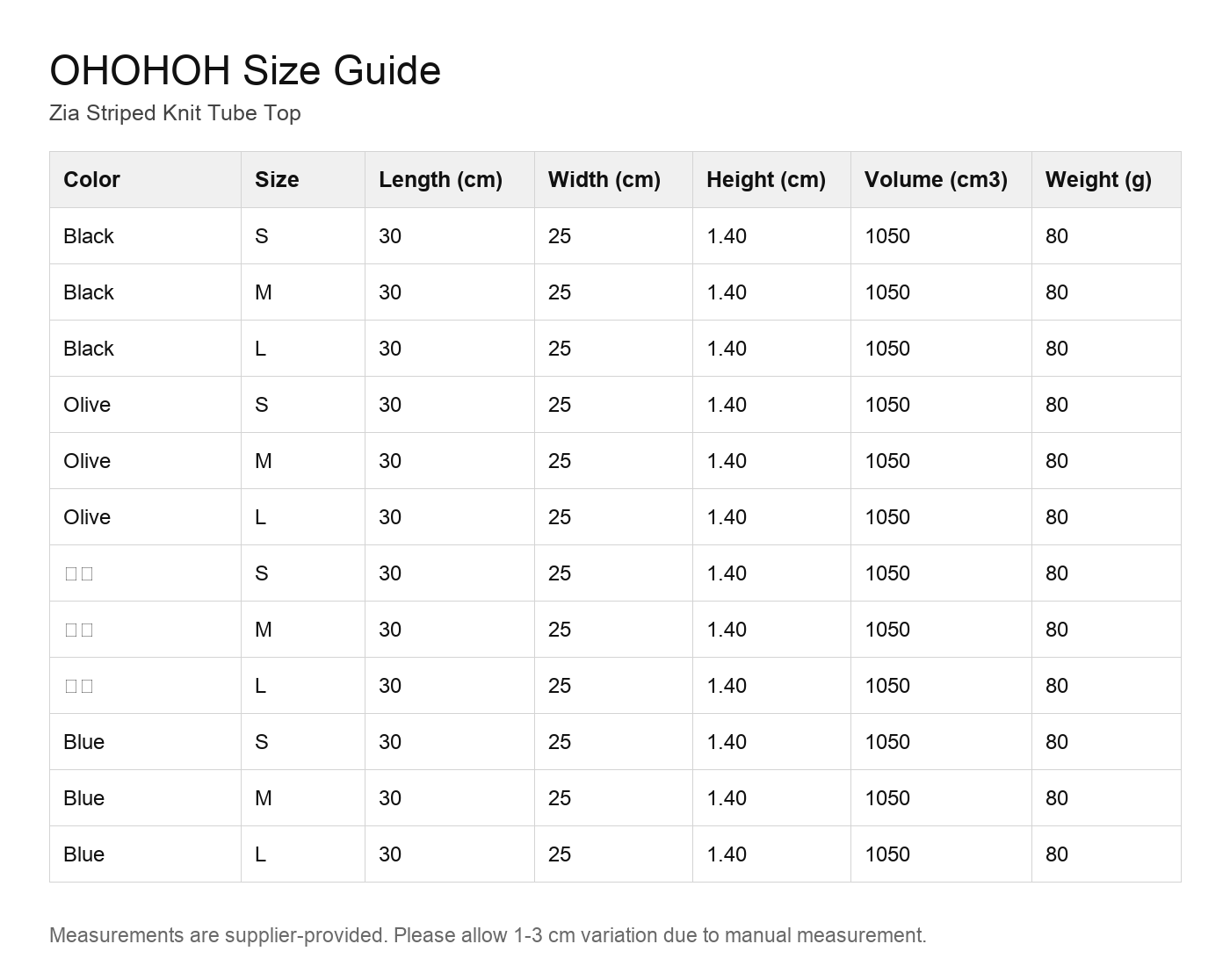Click the Color column header
The image size is (1230, 980).
pyautogui.click(x=145, y=179)
